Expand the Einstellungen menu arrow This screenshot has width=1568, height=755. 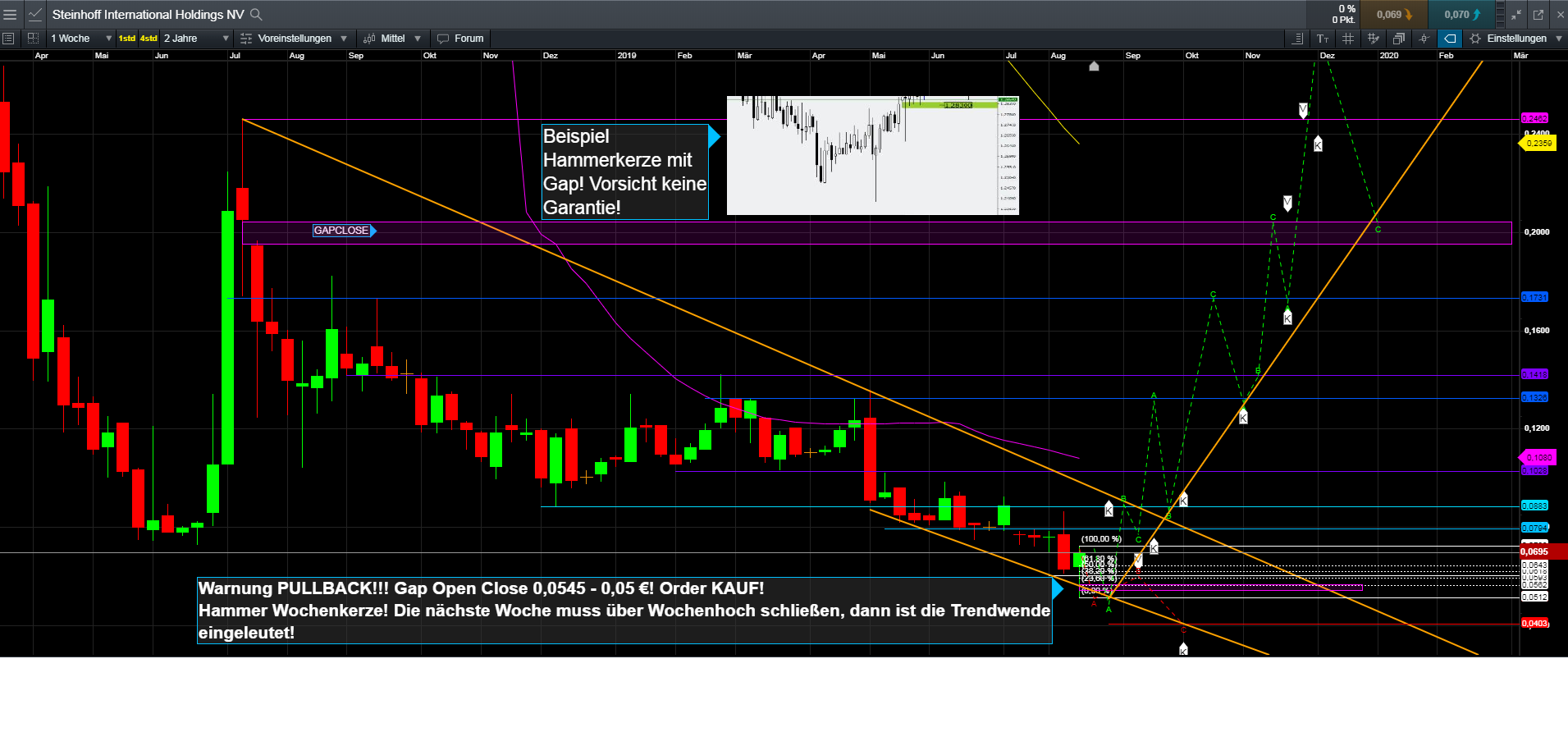(x=1558, y=38)
